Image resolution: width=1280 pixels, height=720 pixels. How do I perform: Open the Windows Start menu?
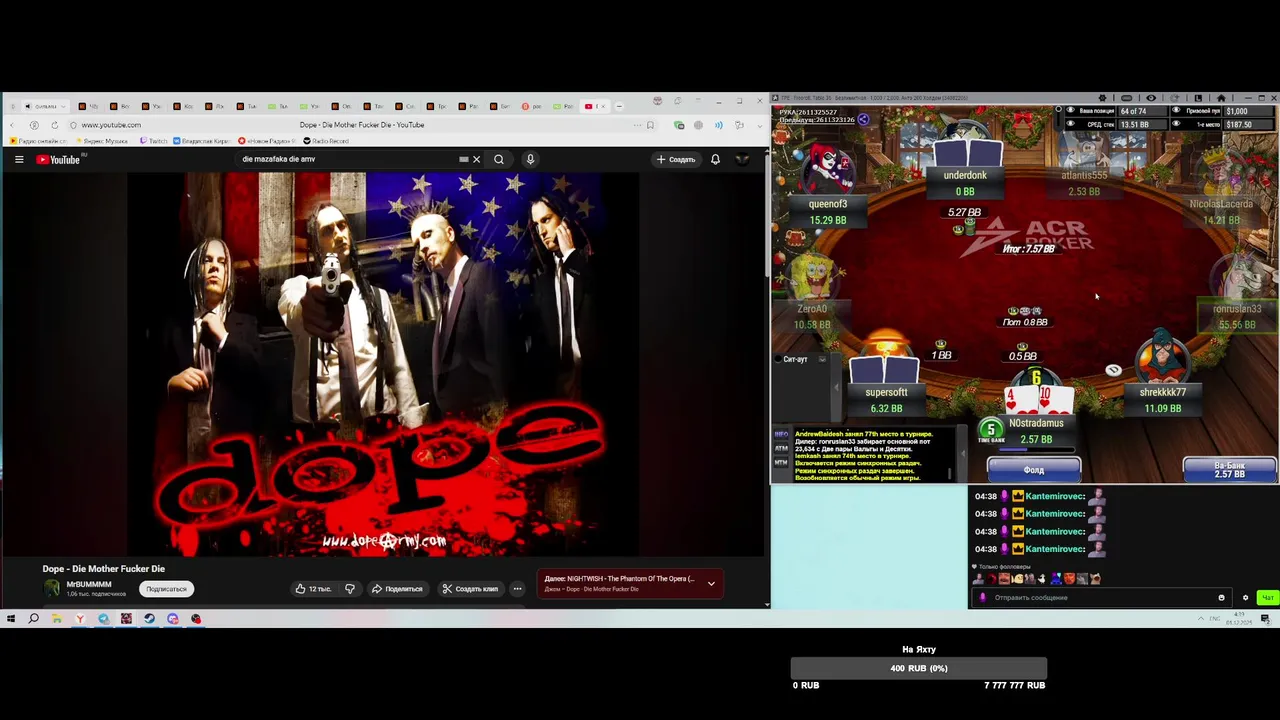10,619
